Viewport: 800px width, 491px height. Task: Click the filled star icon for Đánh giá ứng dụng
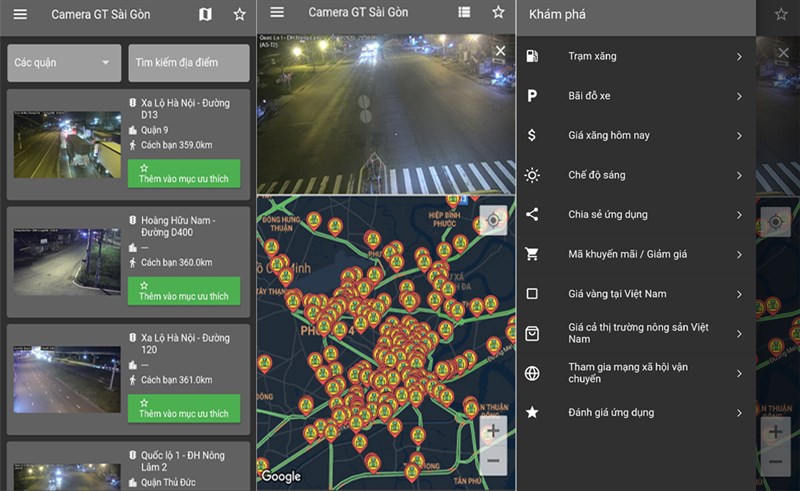click(532, 412)
